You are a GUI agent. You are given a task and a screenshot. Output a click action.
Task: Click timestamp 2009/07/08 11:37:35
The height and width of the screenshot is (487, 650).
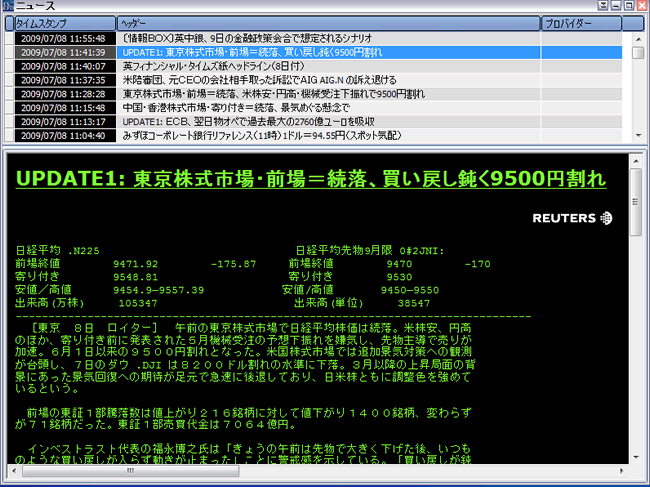63,80
